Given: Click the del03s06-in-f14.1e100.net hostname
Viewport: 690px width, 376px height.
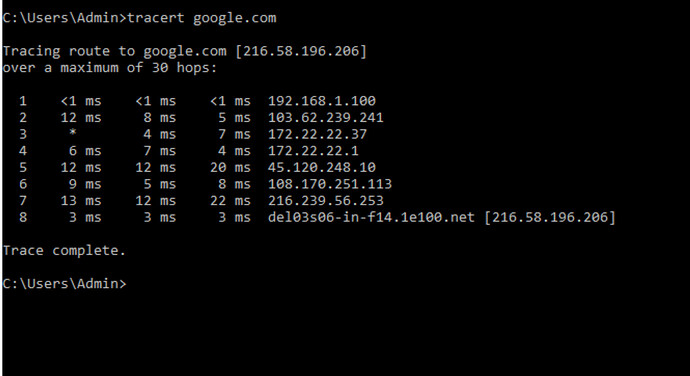Looking at the screenshot, I should coord(371,217).
